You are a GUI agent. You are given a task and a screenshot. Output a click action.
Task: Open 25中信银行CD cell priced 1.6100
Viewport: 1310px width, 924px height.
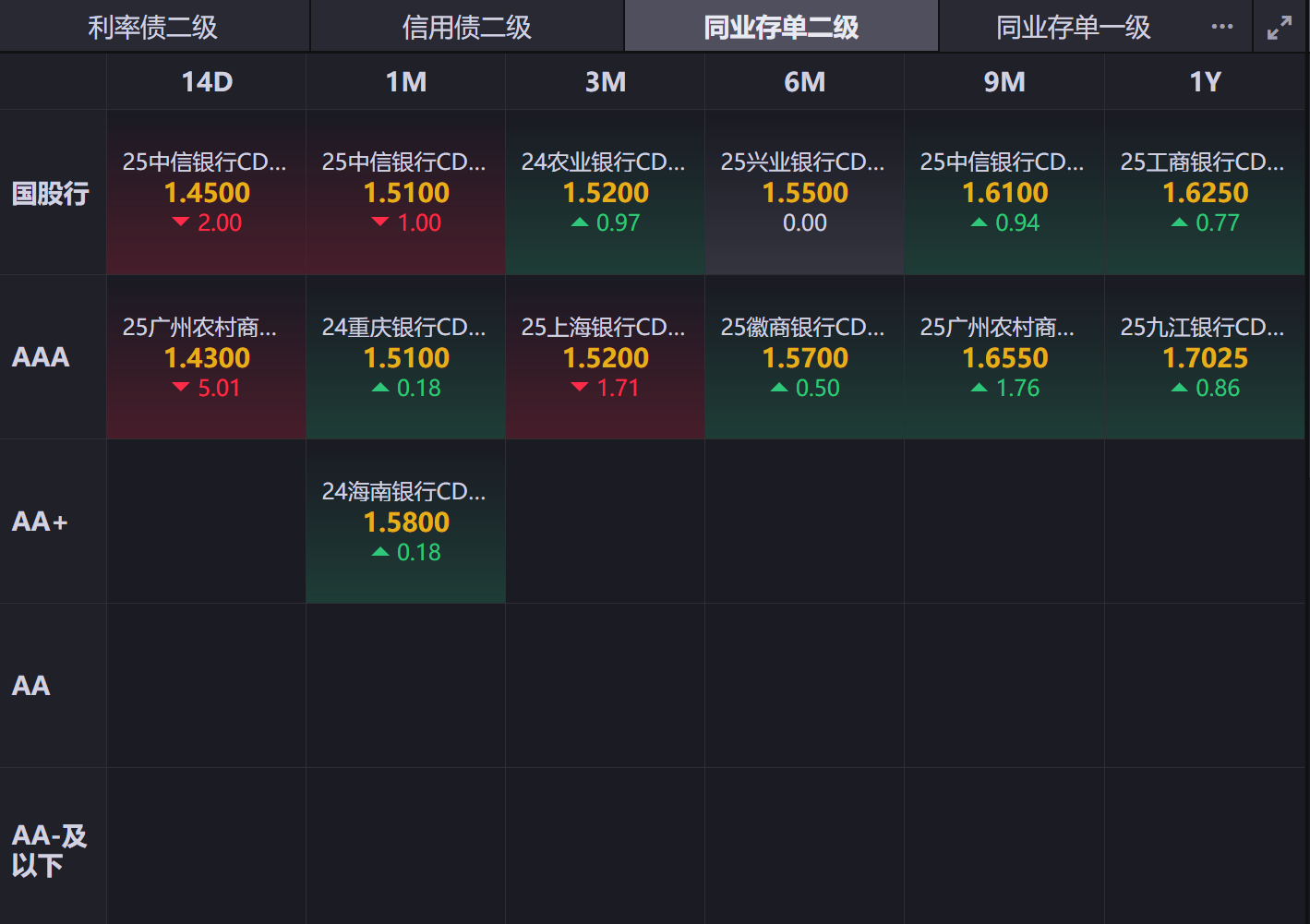coord(1004,193)
